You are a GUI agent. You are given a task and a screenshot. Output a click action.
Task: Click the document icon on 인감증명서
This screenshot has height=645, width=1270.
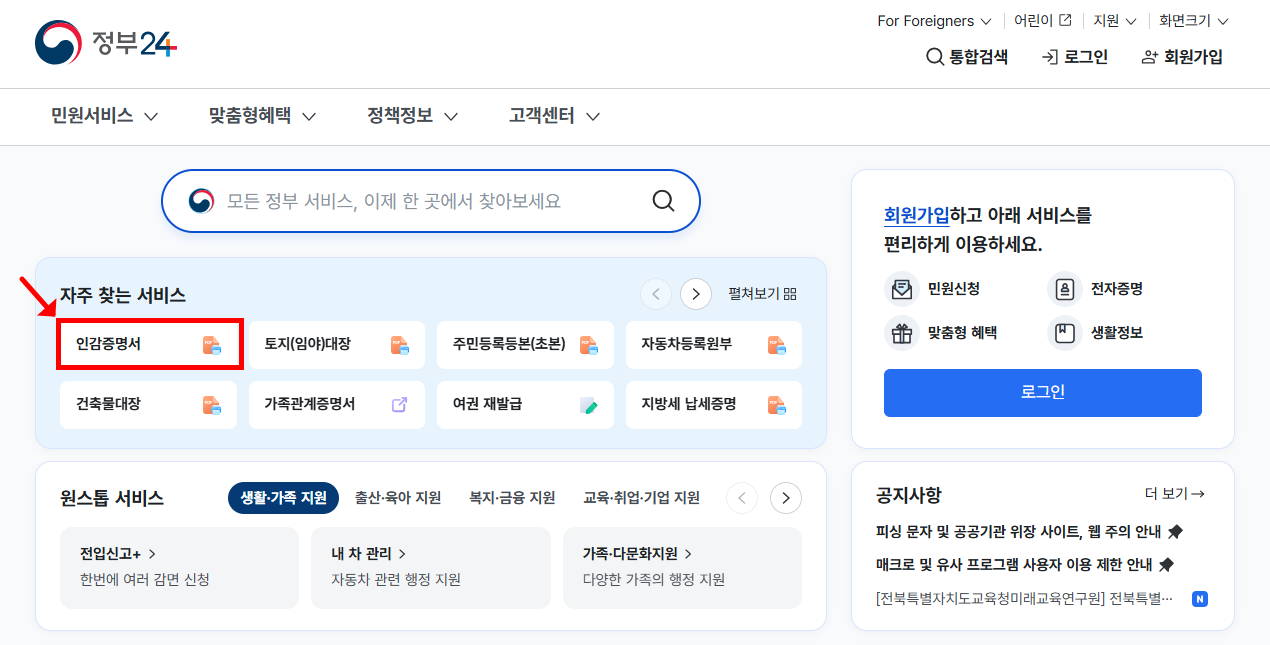tap(211, 346)
